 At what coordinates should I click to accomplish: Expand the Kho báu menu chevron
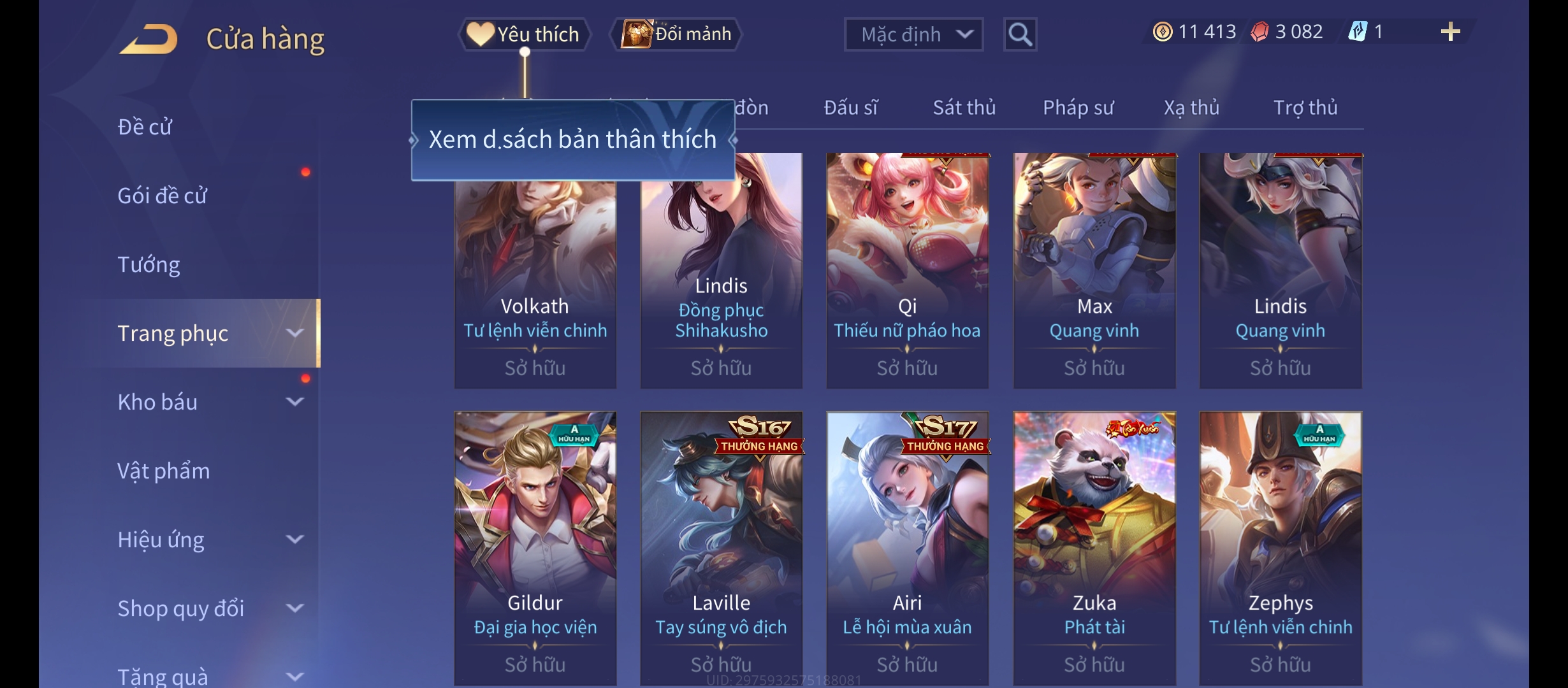294,402
